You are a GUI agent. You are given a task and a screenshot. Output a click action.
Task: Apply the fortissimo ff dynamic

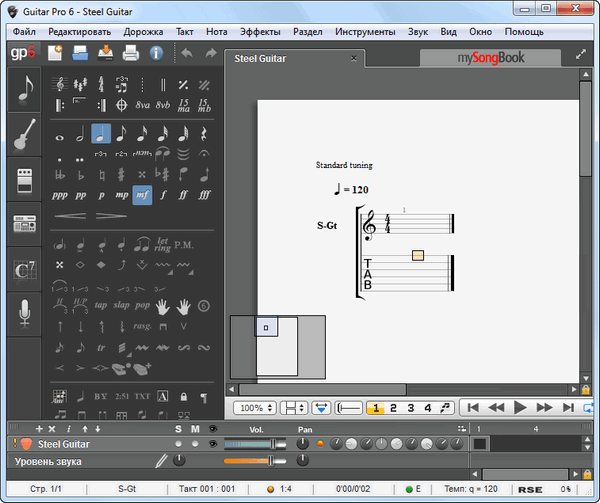pyautogui.click(x=184, y=194)
